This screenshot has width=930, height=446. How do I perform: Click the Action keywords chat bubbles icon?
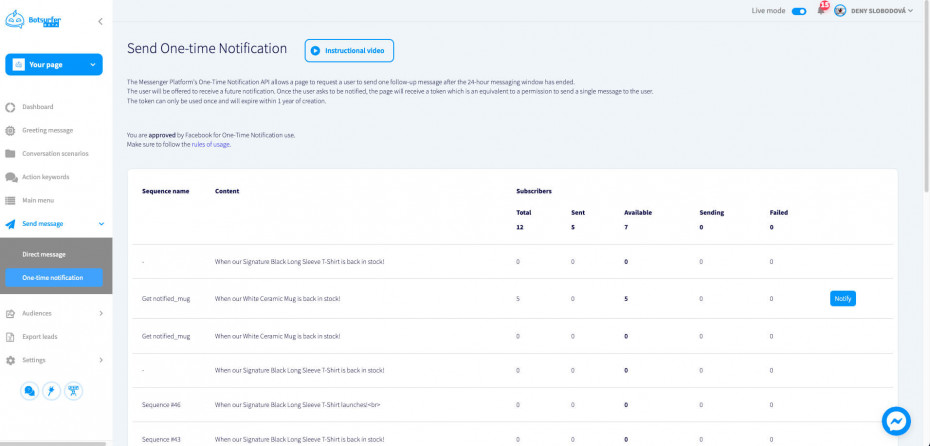pyautogui.click(x=11, y=177)
